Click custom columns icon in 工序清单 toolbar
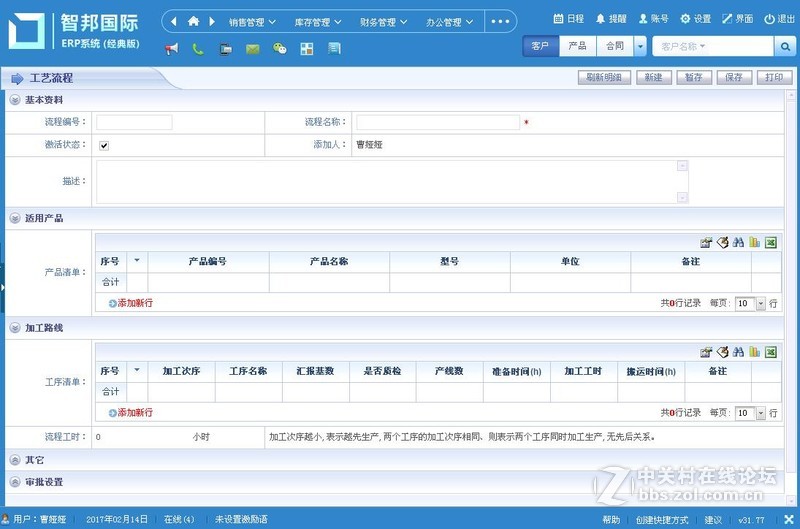This screenshot has width=800, height=529. click(706, 352)
